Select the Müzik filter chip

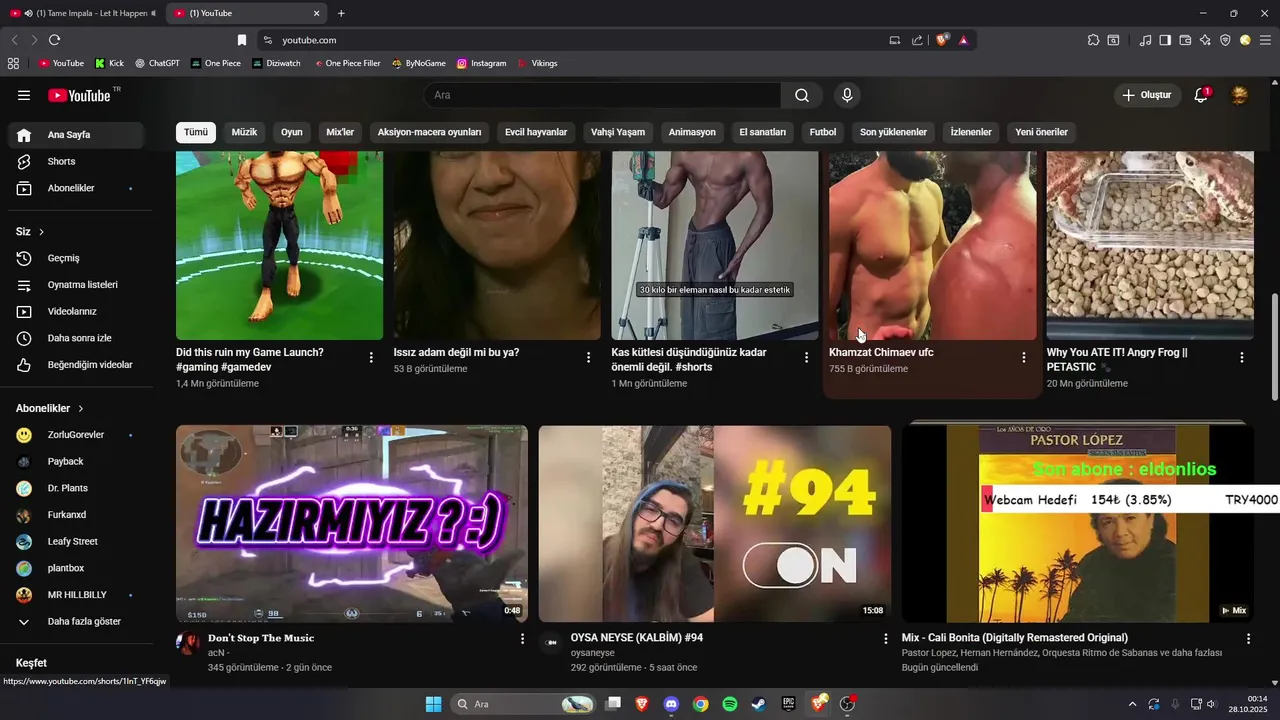pos(244,132)
